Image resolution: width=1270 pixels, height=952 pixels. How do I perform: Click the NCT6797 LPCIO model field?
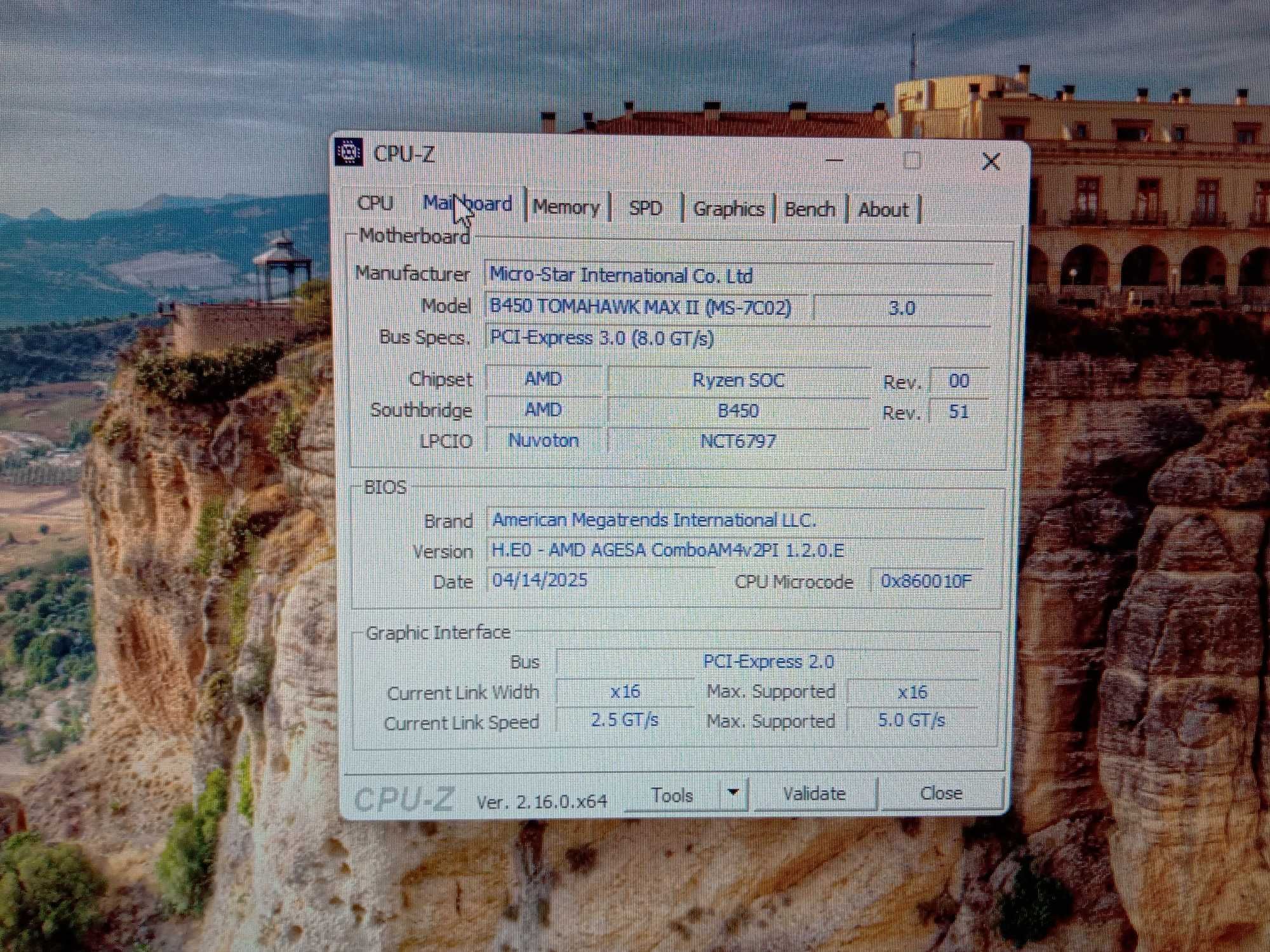coord(738,441)
